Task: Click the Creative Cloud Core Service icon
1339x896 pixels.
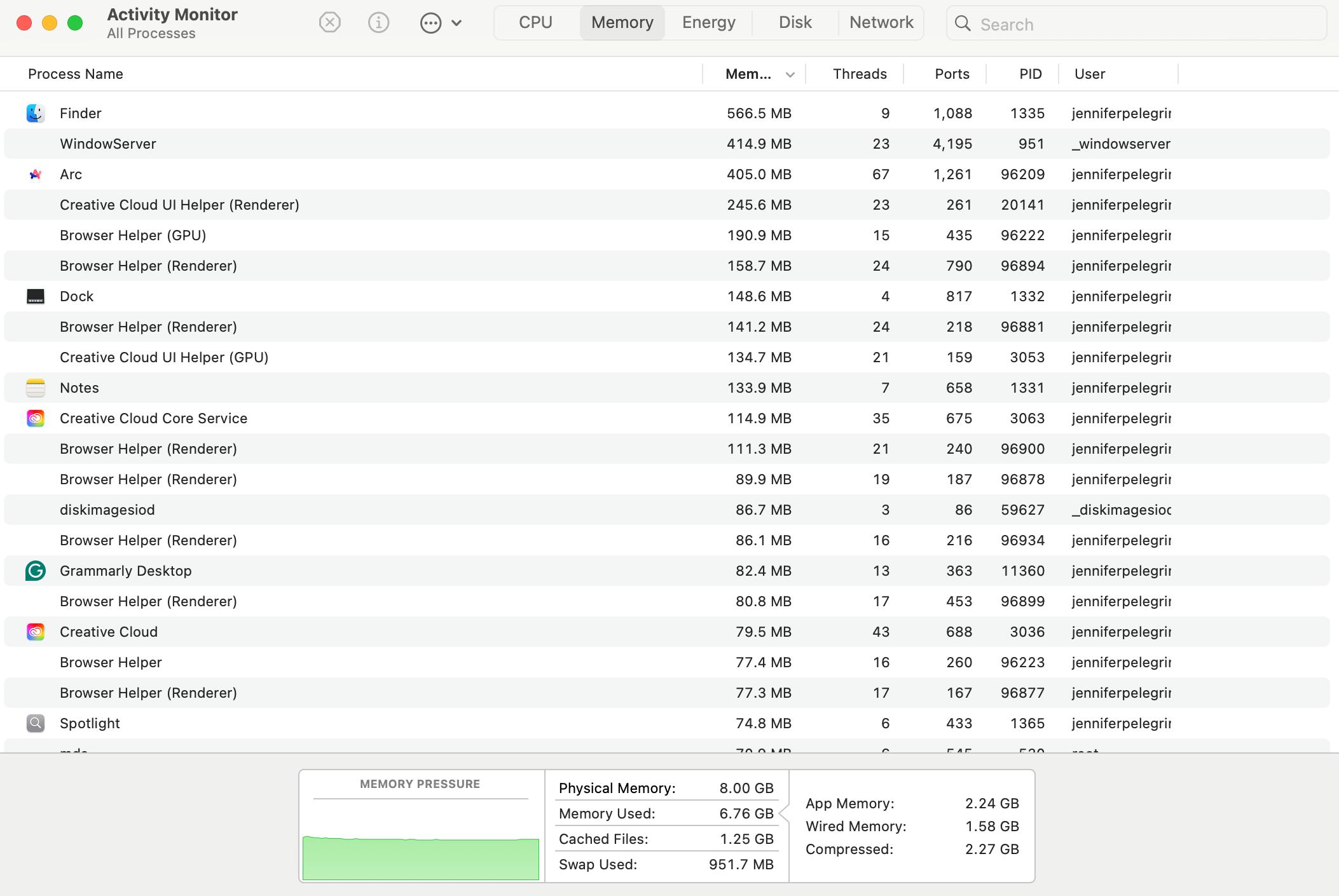Action: coord(36,418)
